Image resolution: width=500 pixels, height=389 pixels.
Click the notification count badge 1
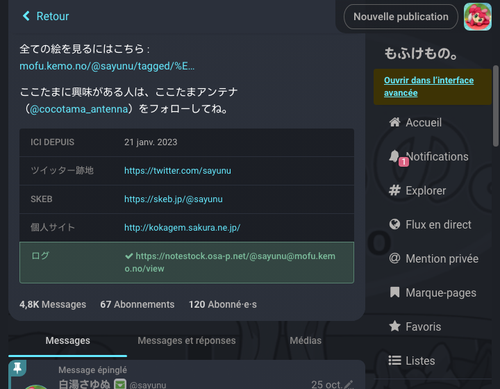point(404,162)
